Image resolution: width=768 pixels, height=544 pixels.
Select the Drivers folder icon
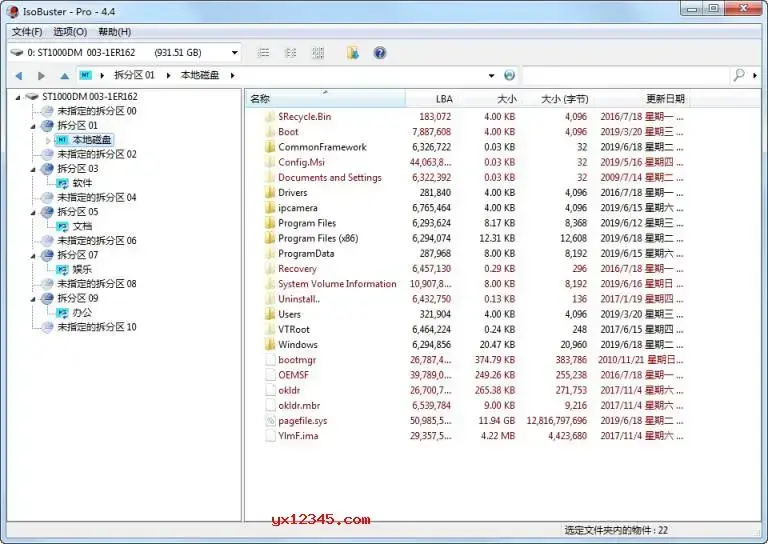tap(270, 192)
